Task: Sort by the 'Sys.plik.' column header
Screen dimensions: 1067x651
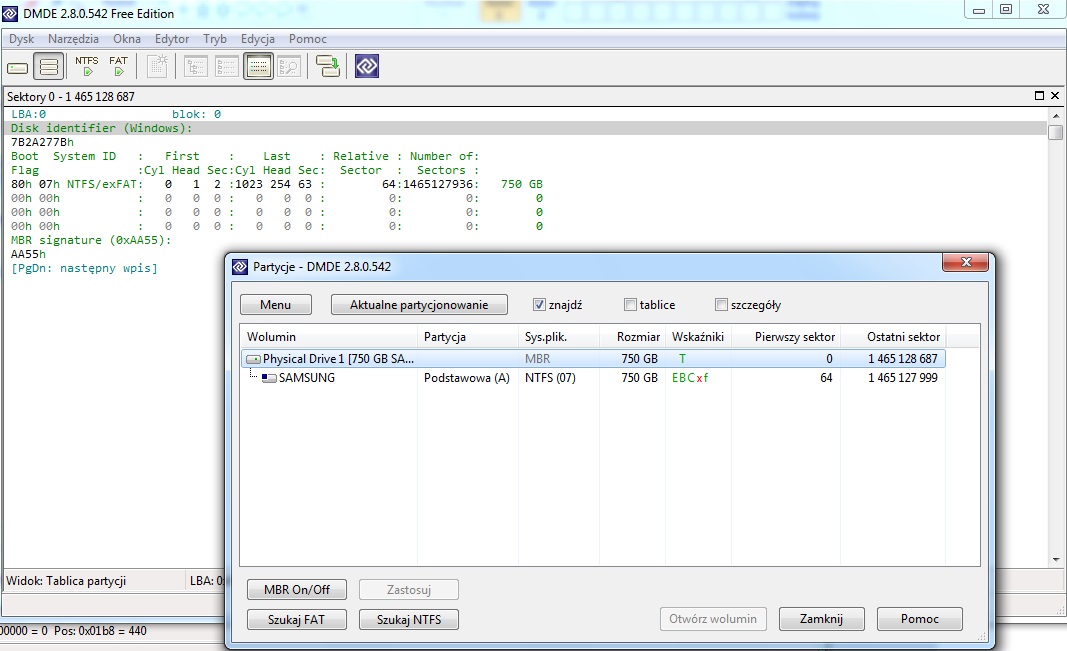Action: coord(559,337)
